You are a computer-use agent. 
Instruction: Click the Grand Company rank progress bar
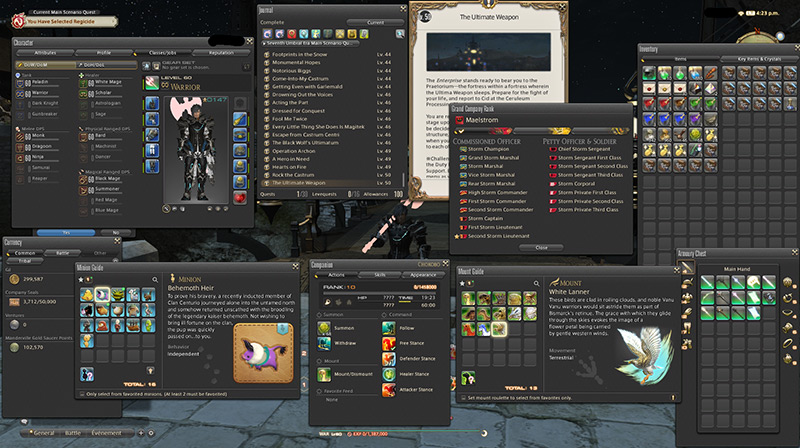tap(541, 131)
